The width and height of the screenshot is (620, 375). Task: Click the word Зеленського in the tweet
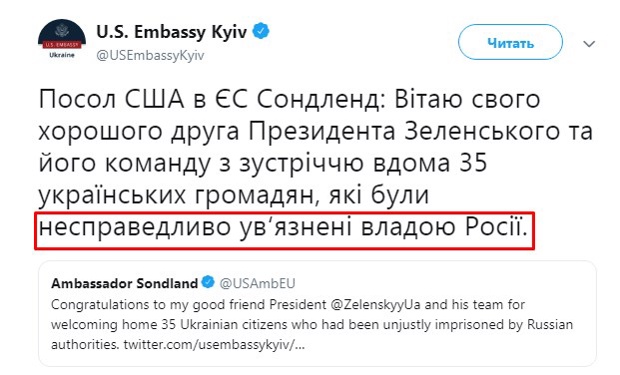pyautogui.click(x=482, y=132)
